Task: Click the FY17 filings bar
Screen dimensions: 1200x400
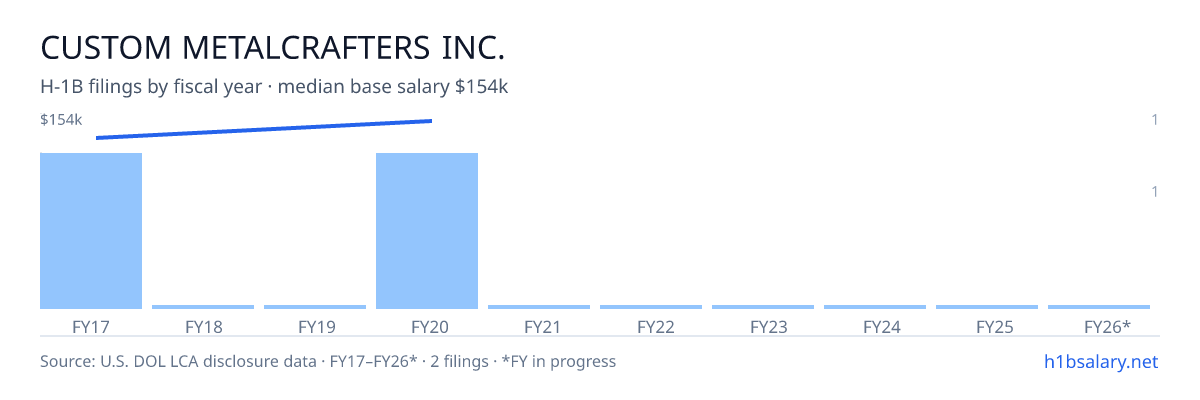Action: pos(91,231)
